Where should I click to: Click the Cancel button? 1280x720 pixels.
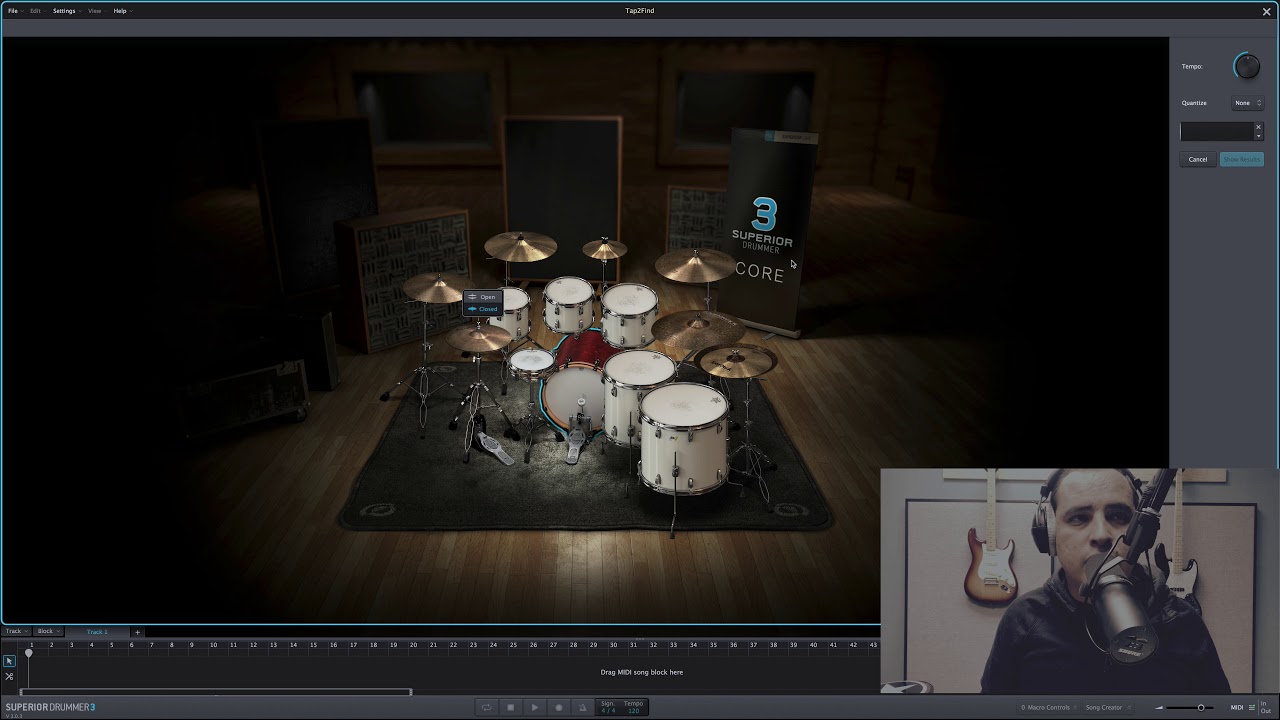1198,159
